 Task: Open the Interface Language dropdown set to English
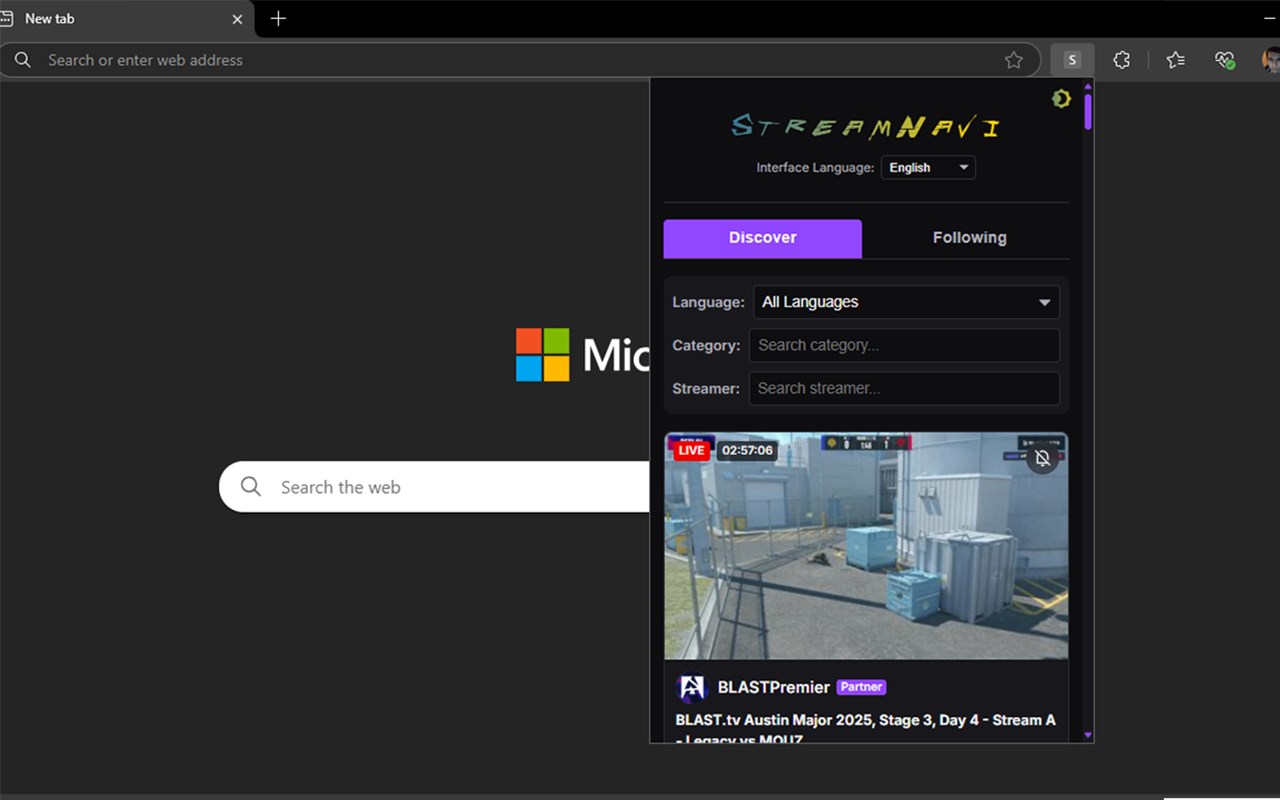pyautogui.click(x=928, y=167)
